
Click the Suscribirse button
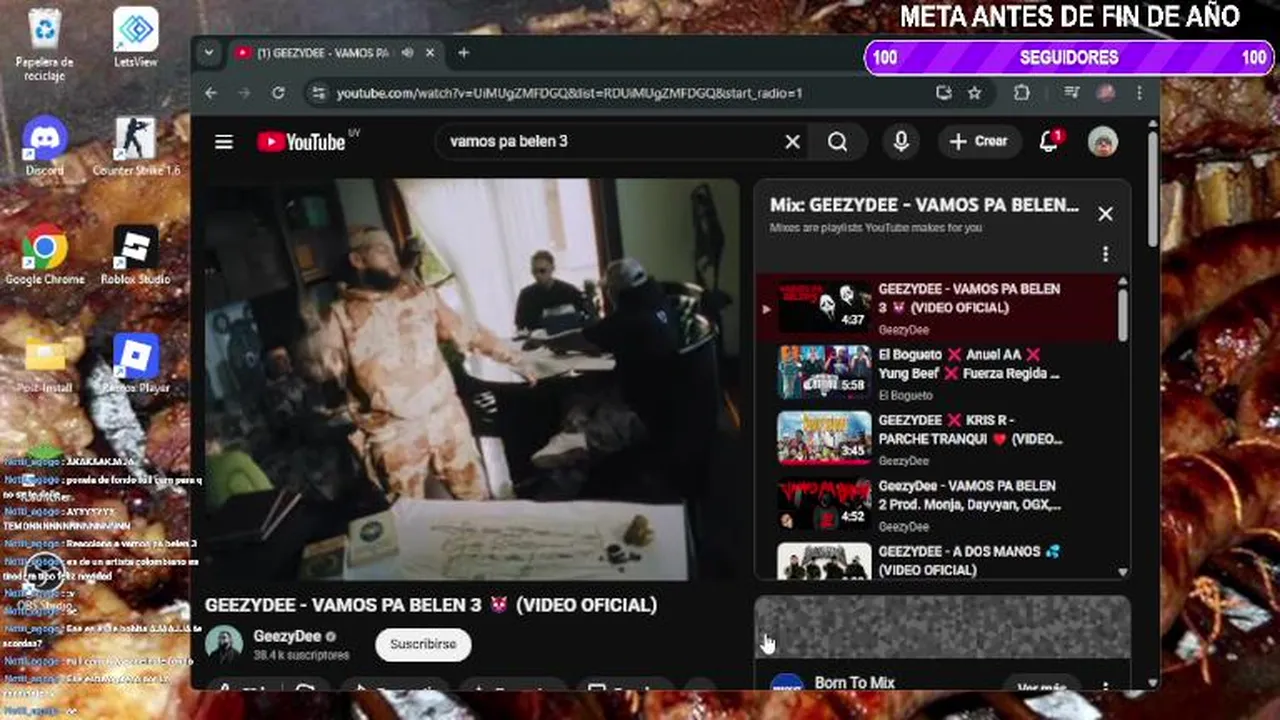(423, 644)
